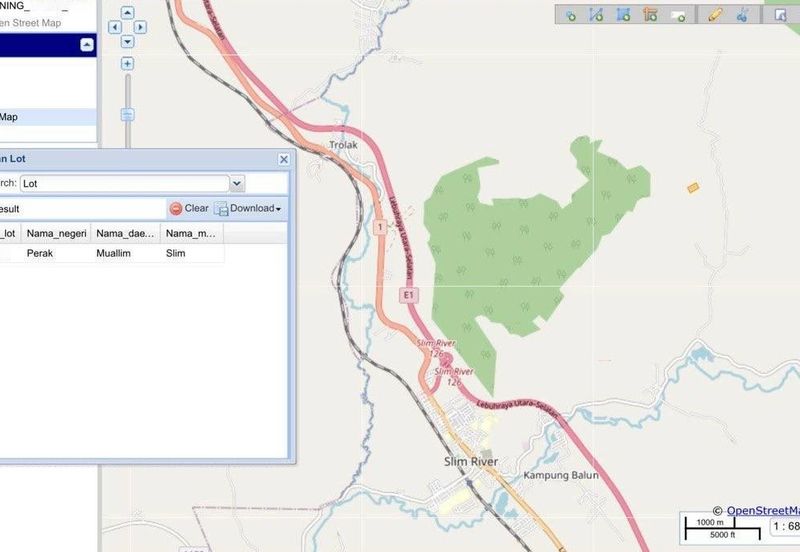This screenshot has height=552, width=800.
Task: Open the OpenStreetMap attribution link
Action: pyautogui.click(x=762, y=510)
